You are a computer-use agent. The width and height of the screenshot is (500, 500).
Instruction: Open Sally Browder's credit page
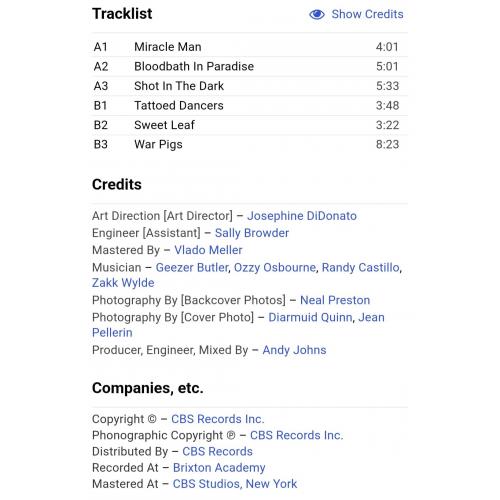pyautogui.click(x=252, y=233)
